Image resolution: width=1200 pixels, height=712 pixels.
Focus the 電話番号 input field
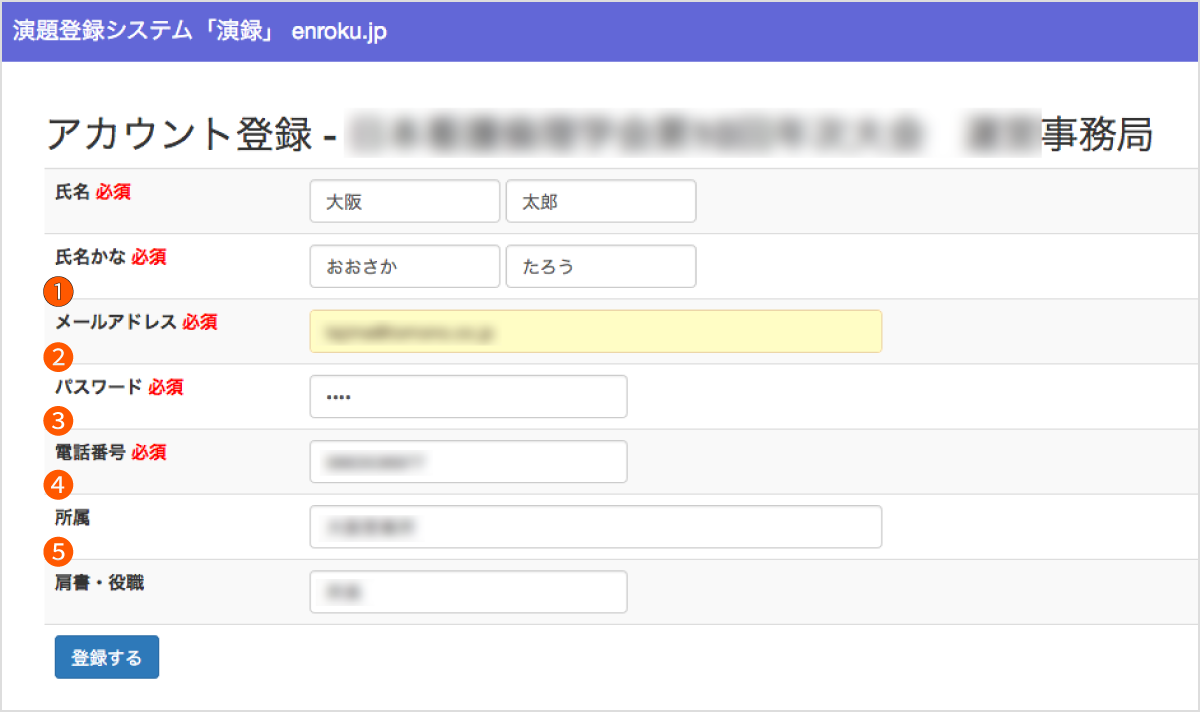(x=468, y=462)
